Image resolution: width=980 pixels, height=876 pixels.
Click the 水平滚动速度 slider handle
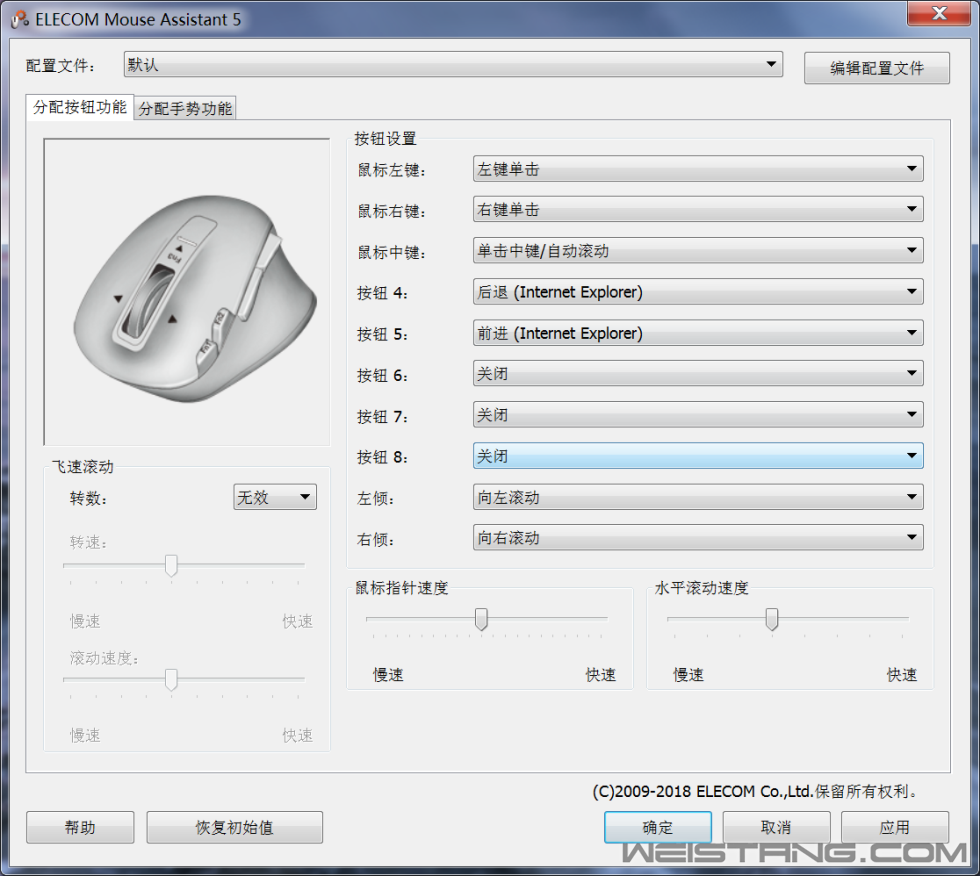[x=772, y=619]
